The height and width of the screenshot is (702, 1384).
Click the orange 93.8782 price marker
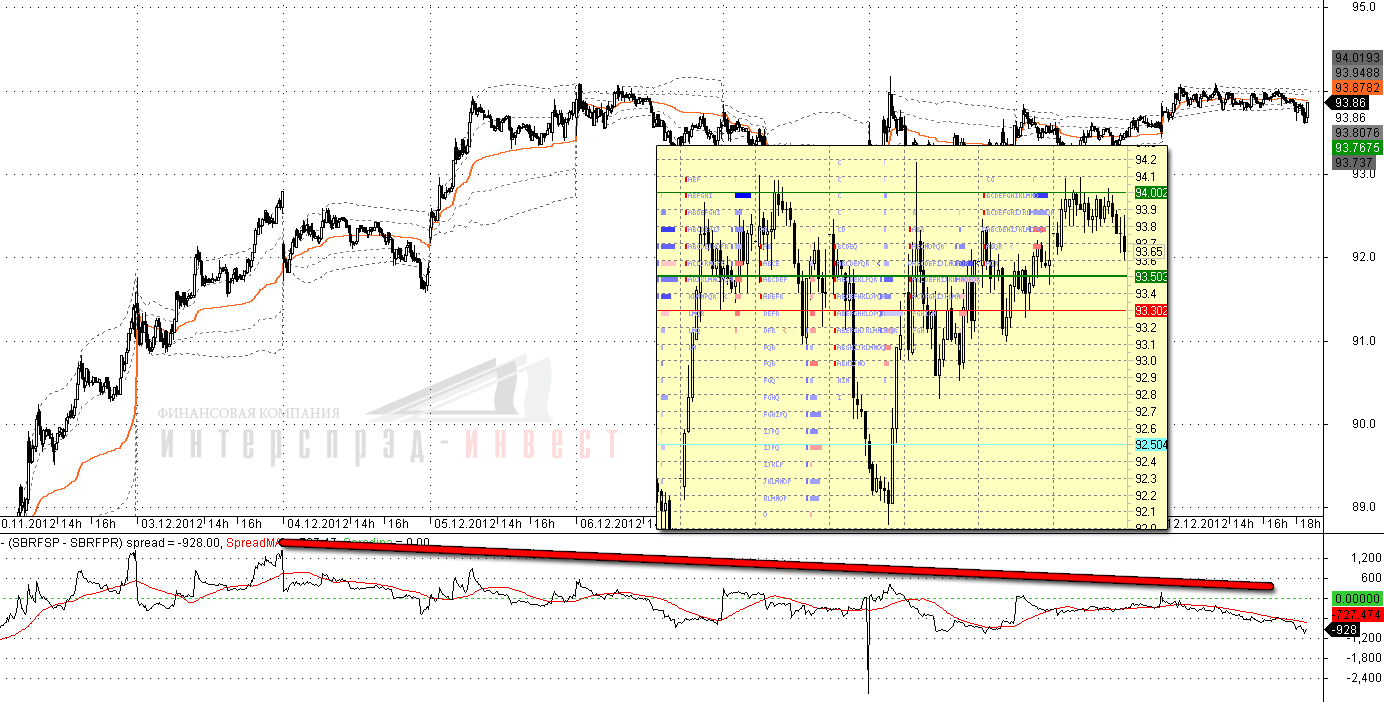(x=1356, y=87)
